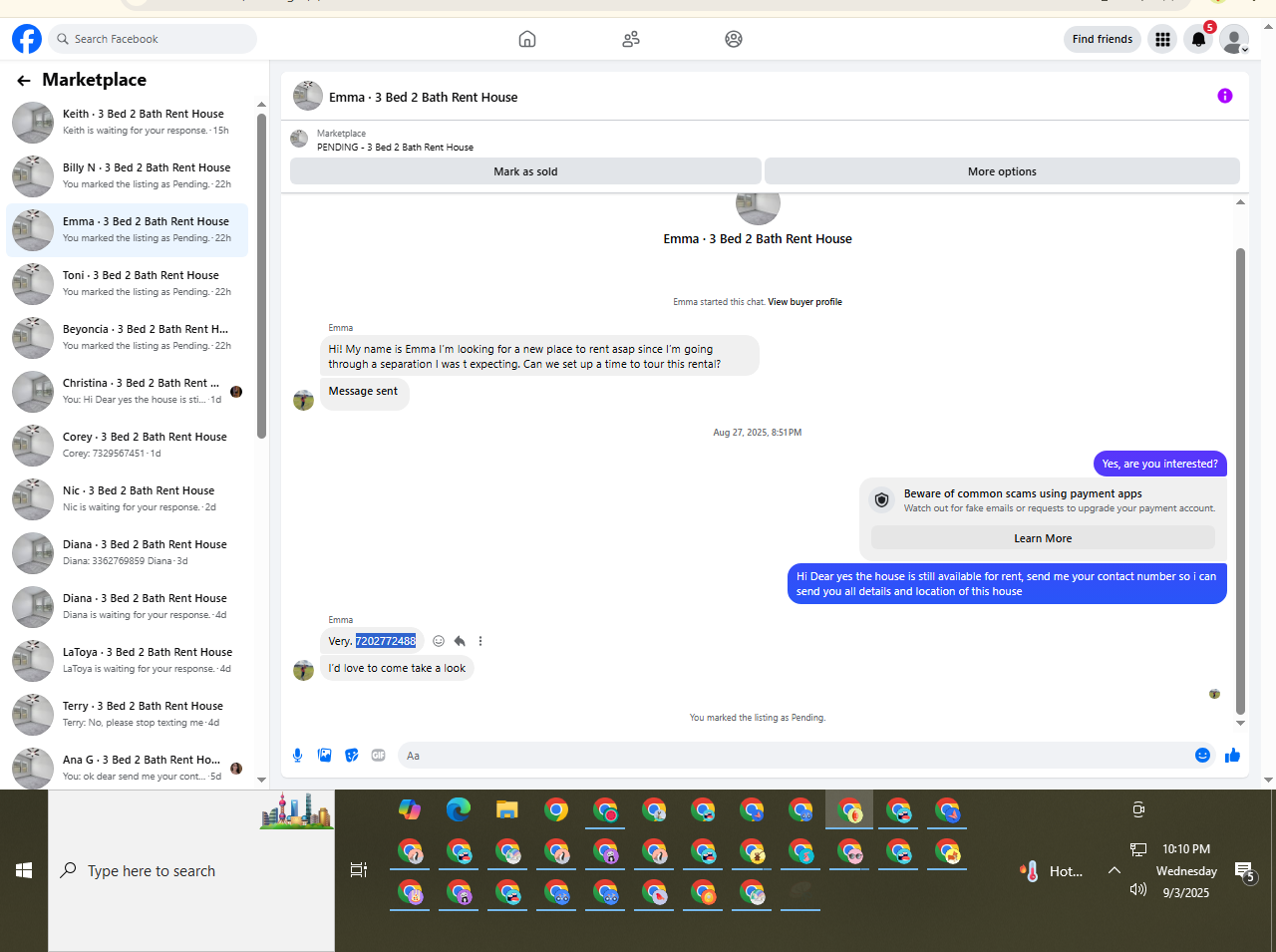Image resolution: width=1276 pixels, height=952 pixels.
Task: Click Learn More on scam warning
Action: click(x=1043, y=538)
